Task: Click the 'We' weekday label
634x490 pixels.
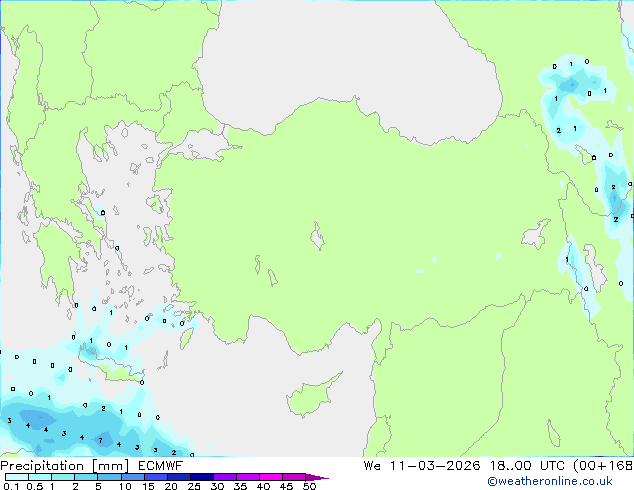Action: [x=372, y=466]
